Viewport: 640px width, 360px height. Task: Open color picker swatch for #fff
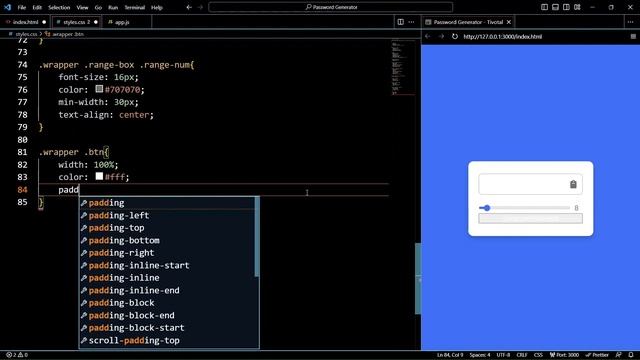99,176
